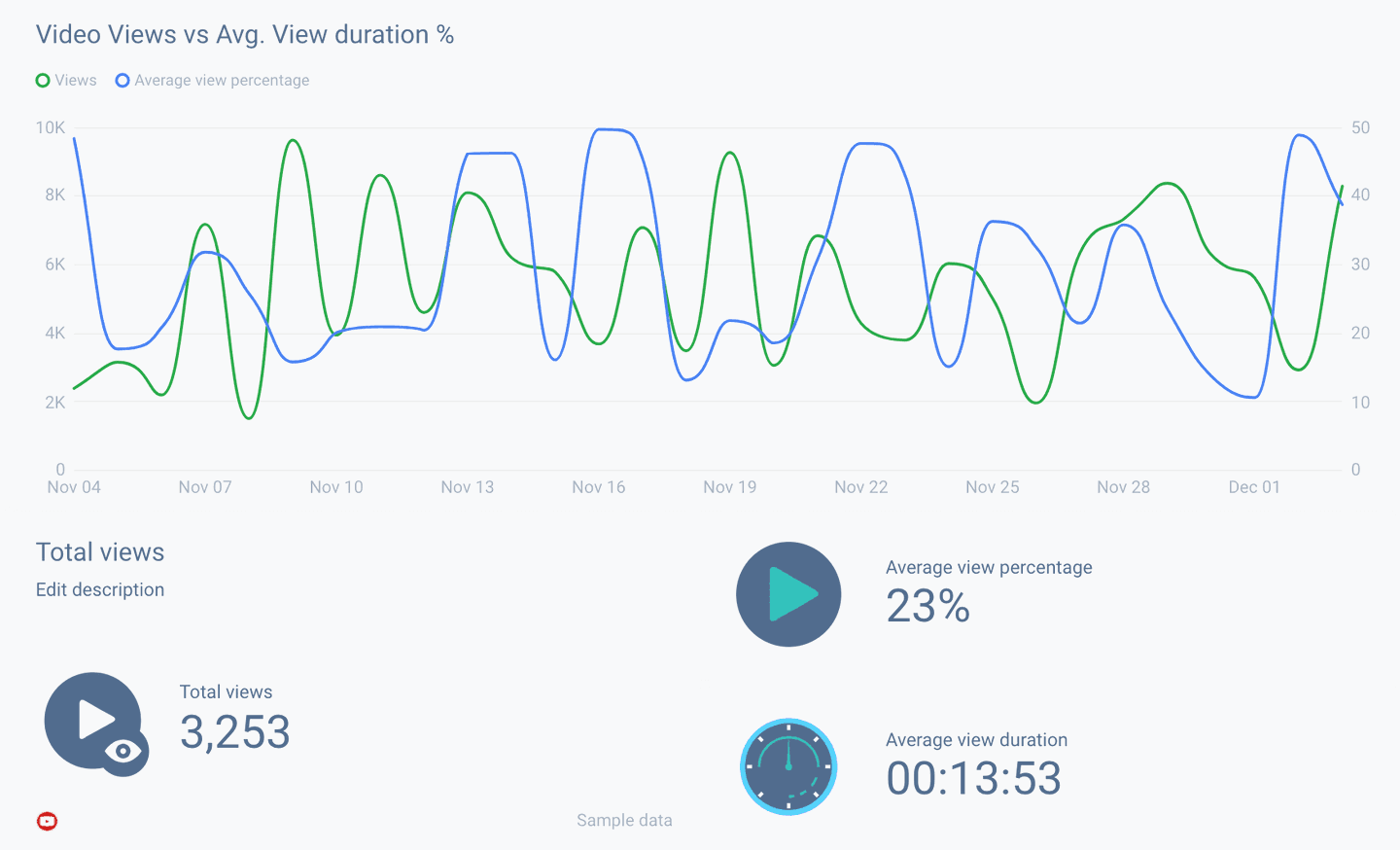Image resolution: width=1400 pixels, height=850 pixels.
Task: Select the chart title Video Views vs Avg. View duration %
Action: coord(244,34)
